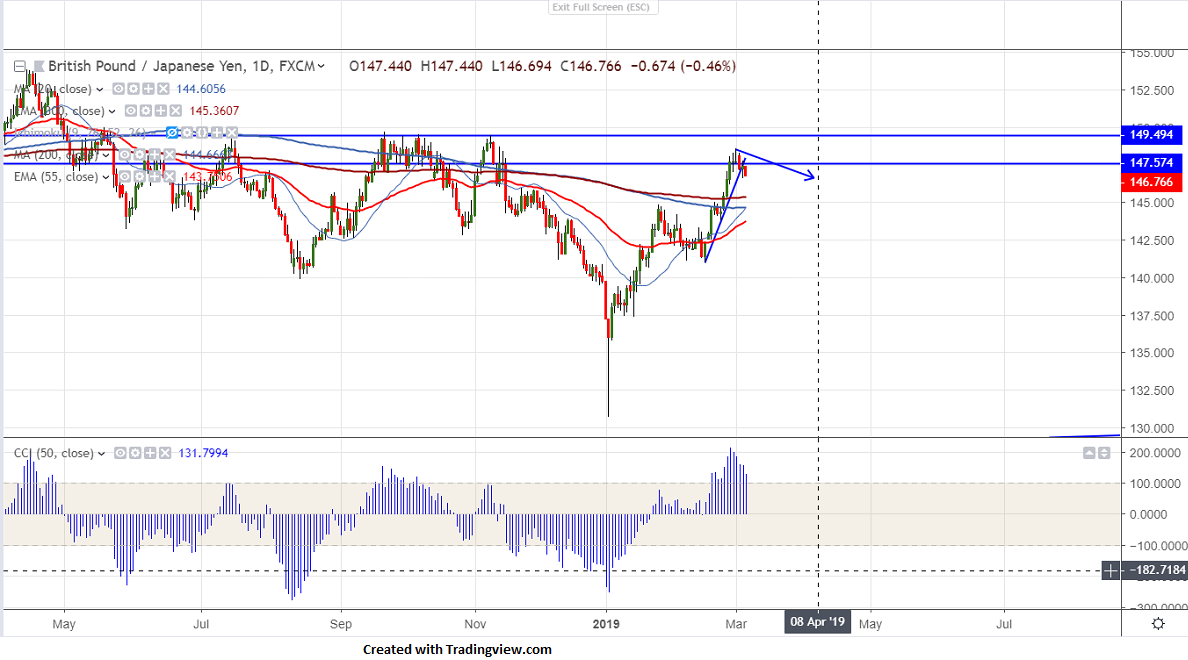Click Exit Full Screen (ESC) button

603,7
